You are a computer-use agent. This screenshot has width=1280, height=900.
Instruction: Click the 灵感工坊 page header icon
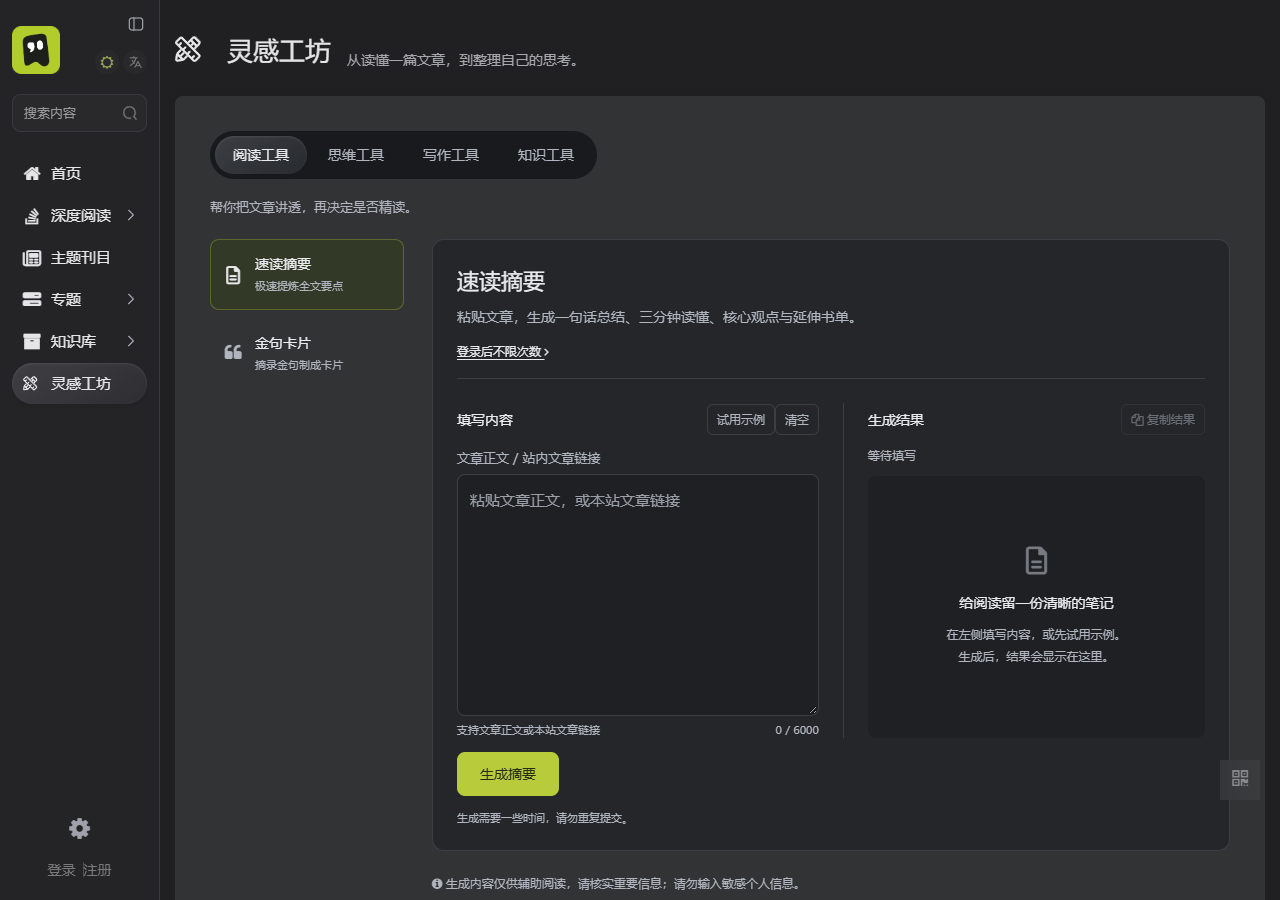tap(188, 49)
